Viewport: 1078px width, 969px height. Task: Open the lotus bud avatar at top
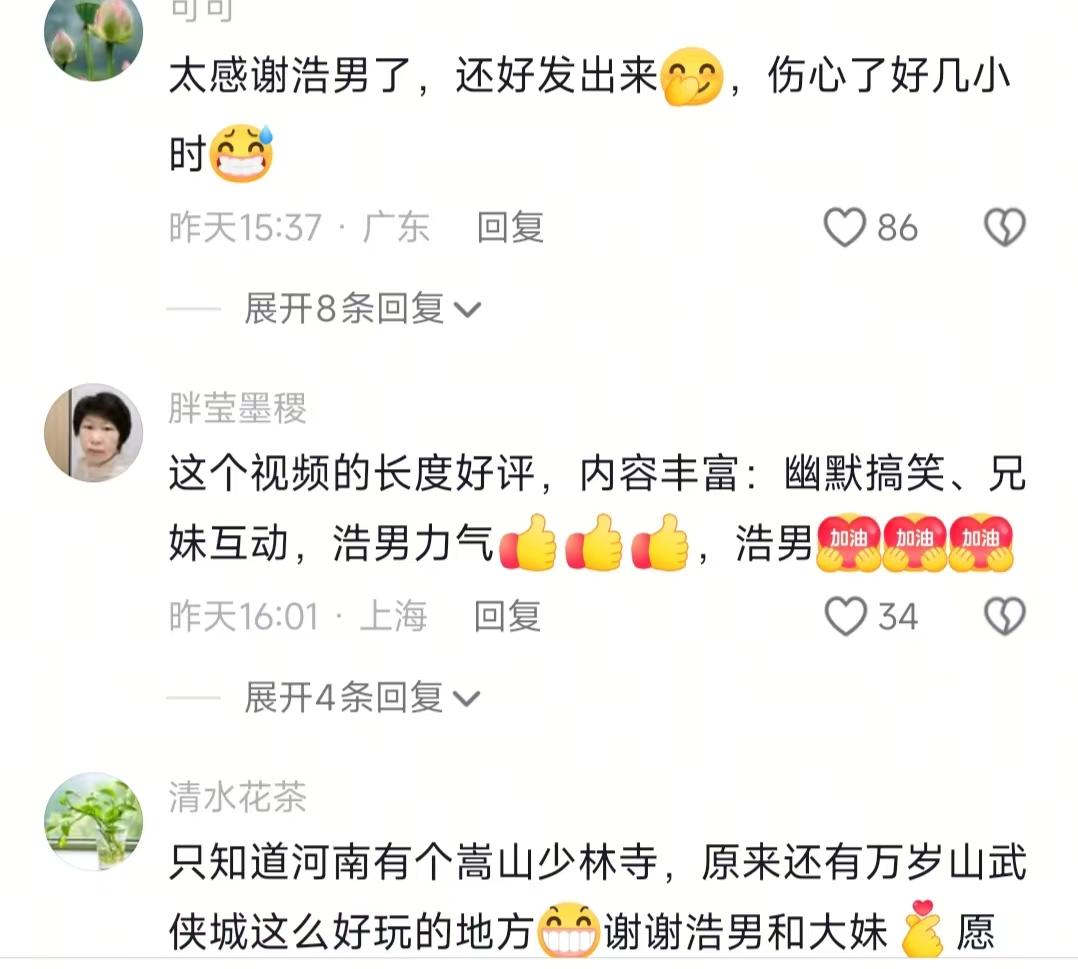click(x=94, y=34)
